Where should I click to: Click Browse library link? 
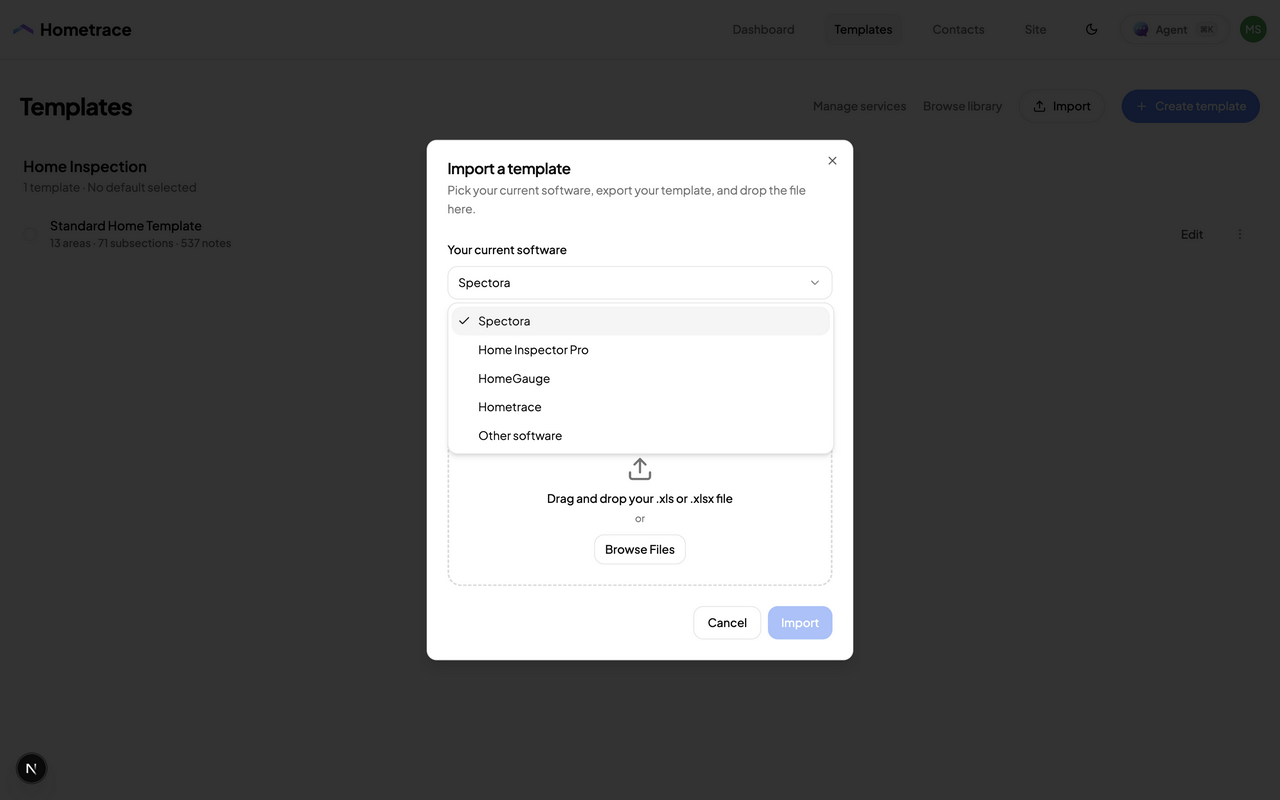[x=962, y=106]
